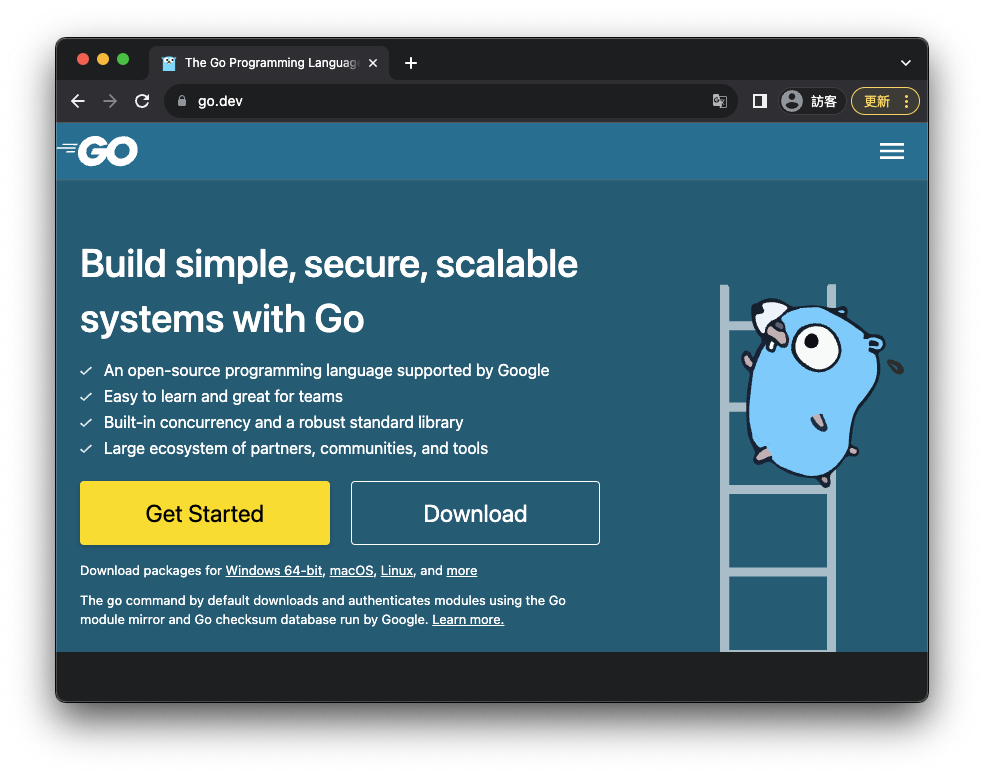
Task: Open the hamburger navigation menu
Action: click(892, 151)
